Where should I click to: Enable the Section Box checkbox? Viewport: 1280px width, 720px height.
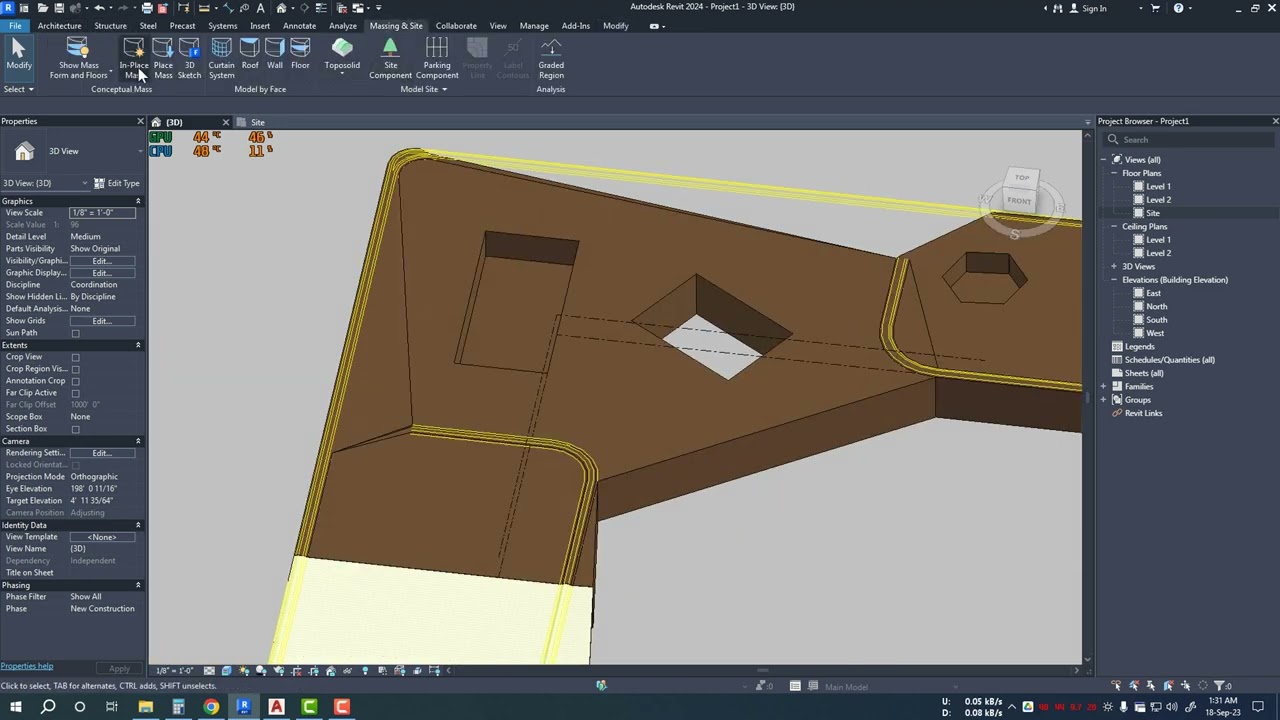(75, 429)
